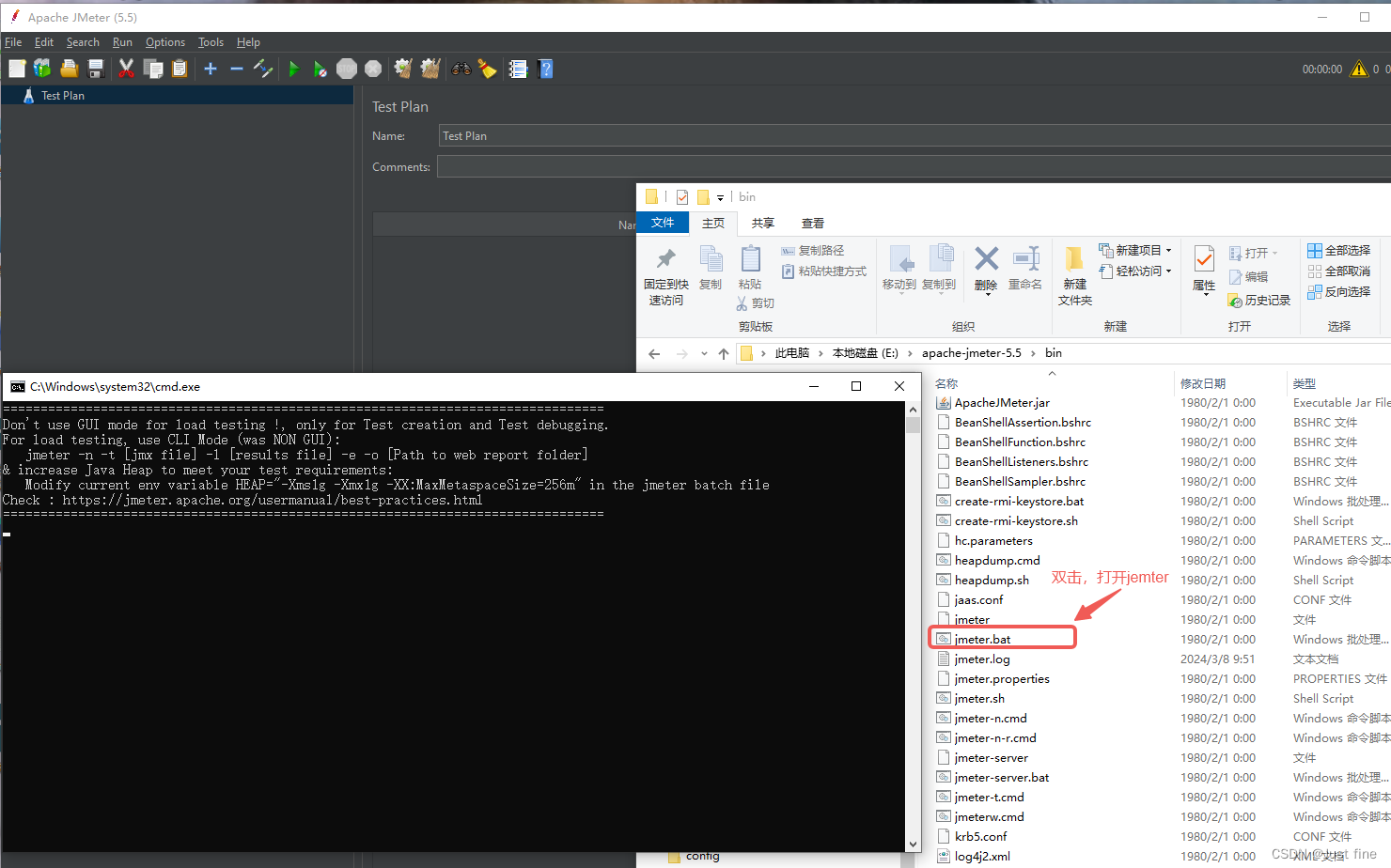Open the Quick Access Toolbar customize dropdown
The width and height of the screenshot is (1391, 868).
[x=720, y=197]
